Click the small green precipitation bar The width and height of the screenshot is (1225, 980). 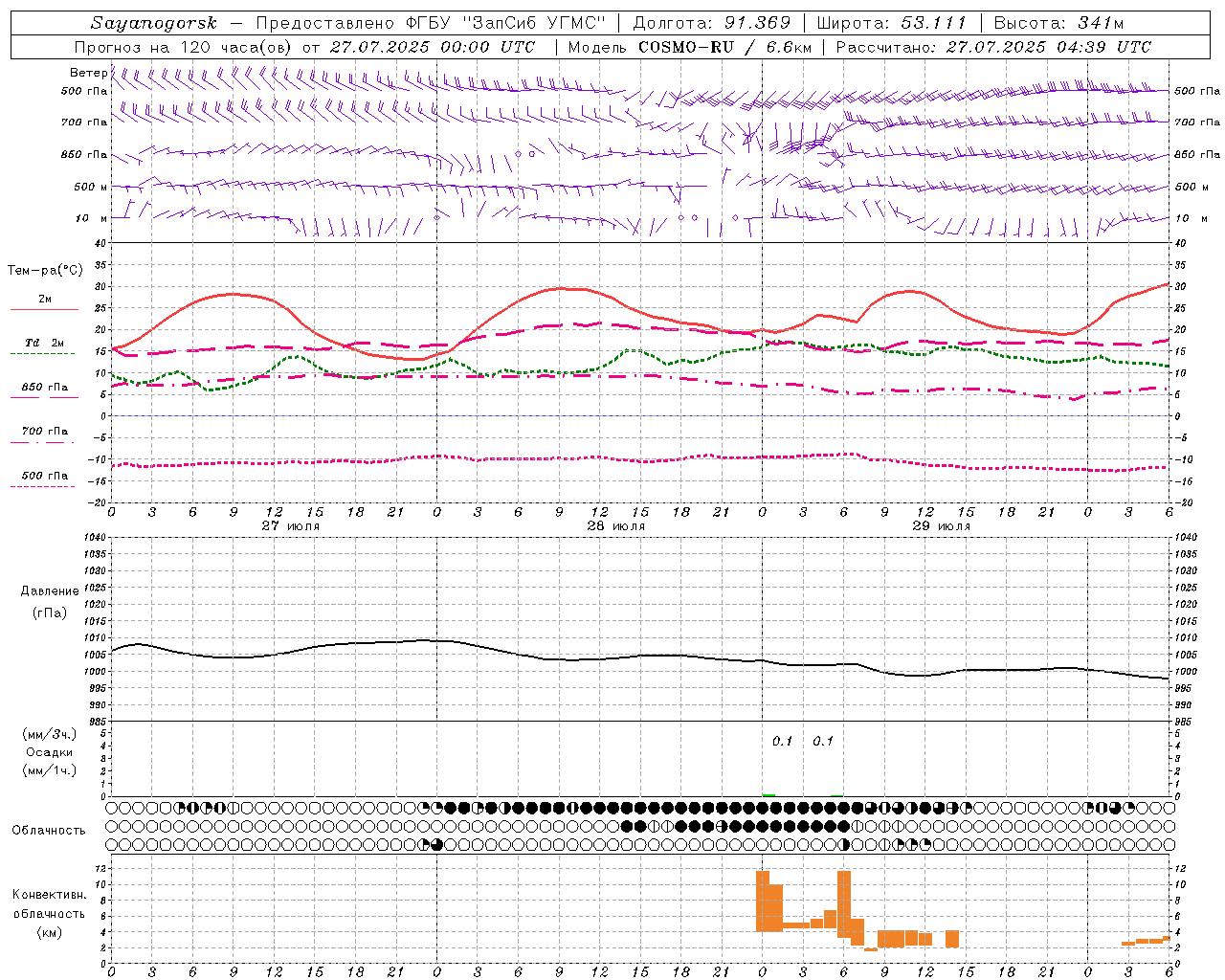click(x=768, y=794)
